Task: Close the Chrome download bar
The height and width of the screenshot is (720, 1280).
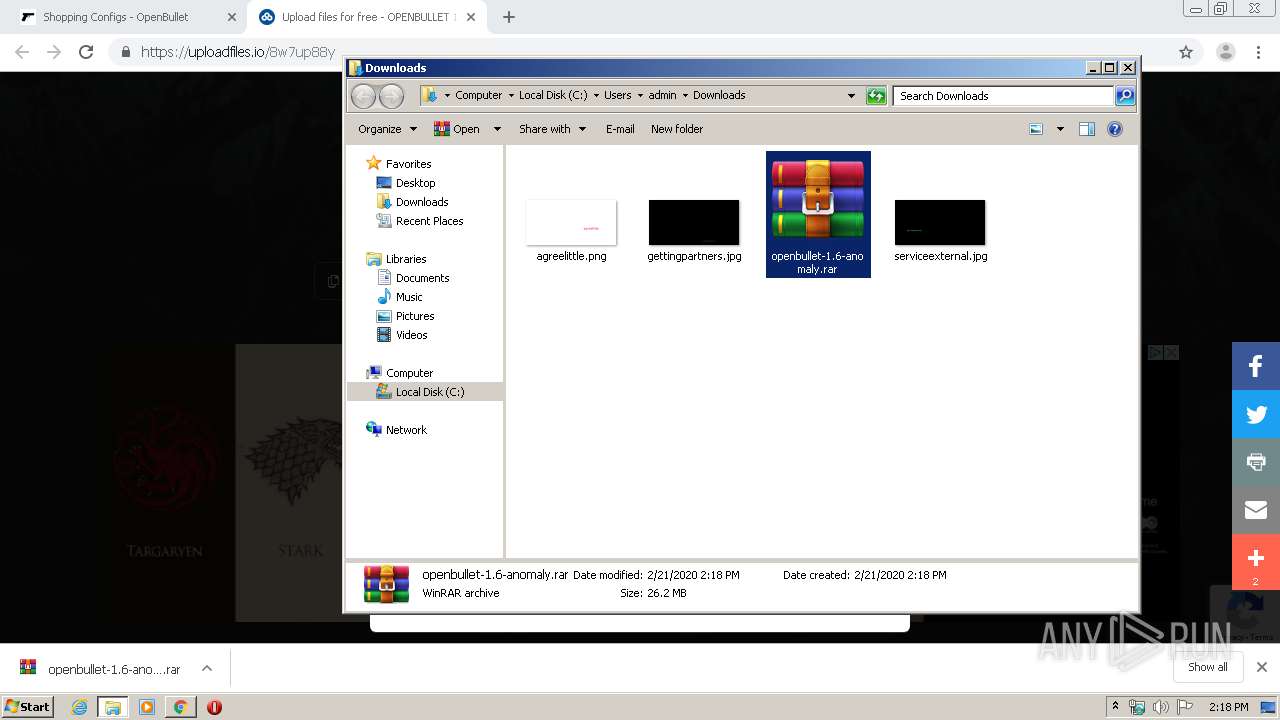Action: tap(1262, 667)
